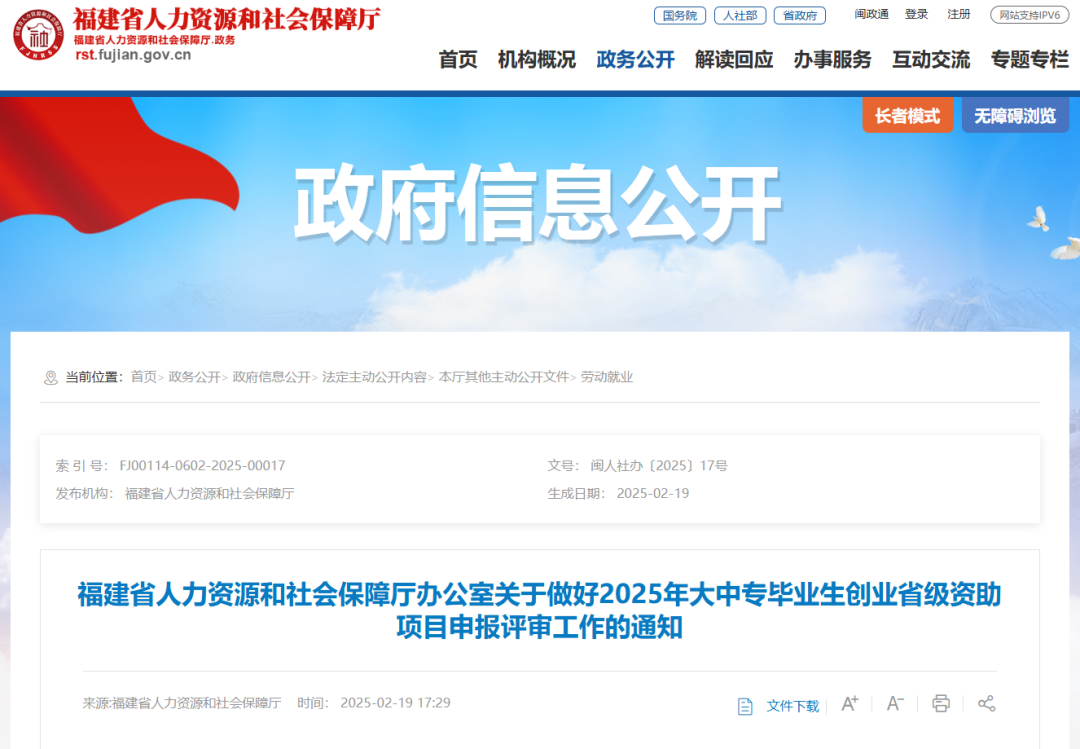Turn on 无障碍浏览 accessibility browsing
Screen dimensions: 1080x749
(1015, 115)
